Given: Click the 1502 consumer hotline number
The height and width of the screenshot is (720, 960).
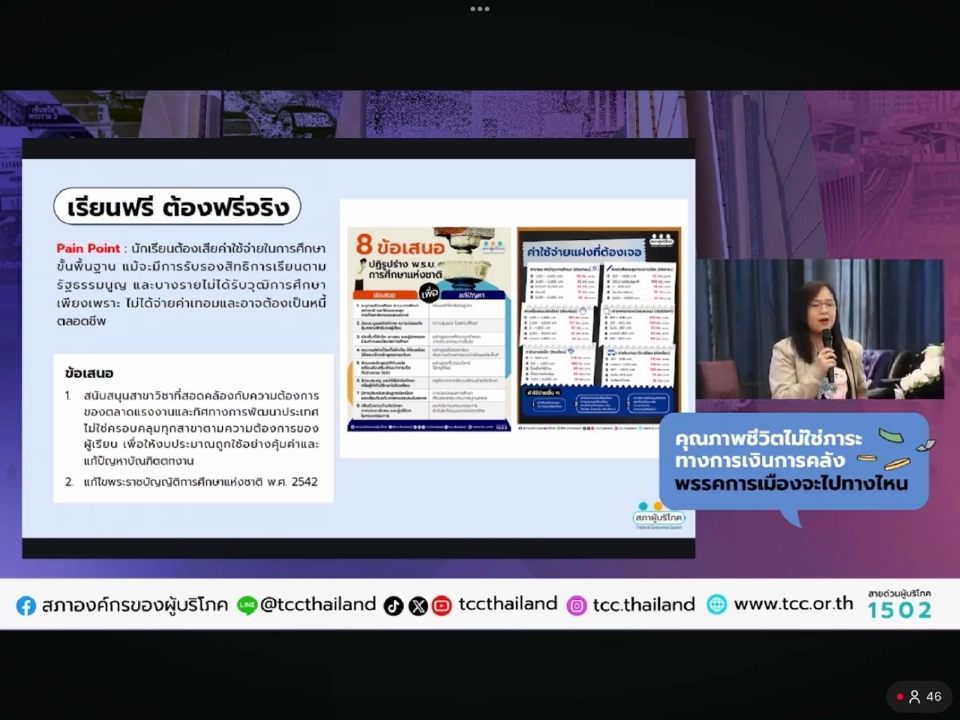Looking at the screenshot, I should point(899,610).
